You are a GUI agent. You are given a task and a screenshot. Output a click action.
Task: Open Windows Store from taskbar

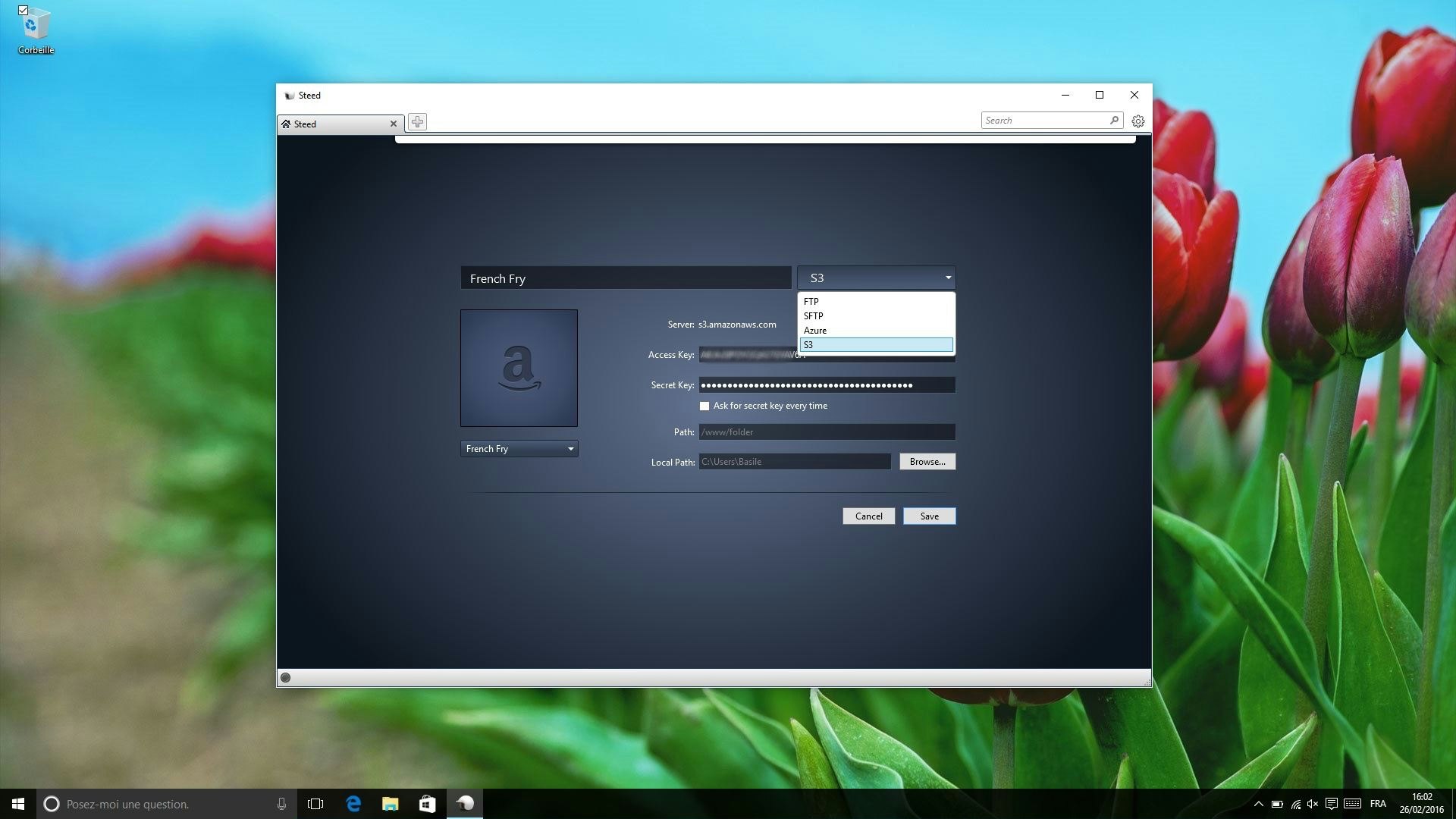(x=427, y=804)
